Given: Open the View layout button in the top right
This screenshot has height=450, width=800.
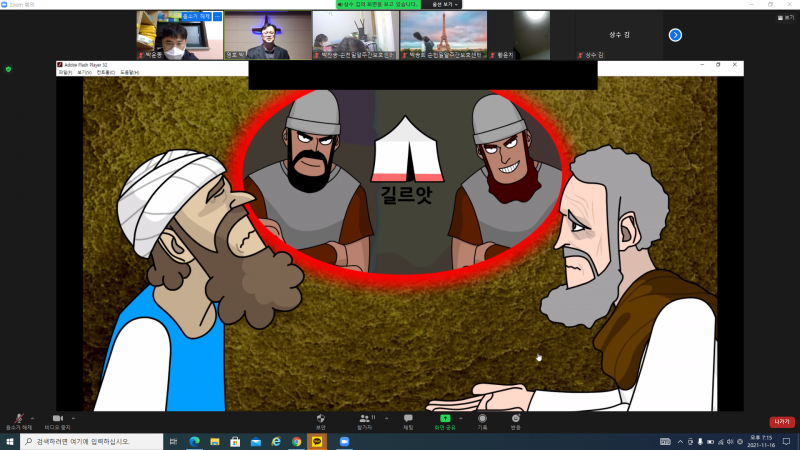Looking at the screenshot, I should [786, 17].
